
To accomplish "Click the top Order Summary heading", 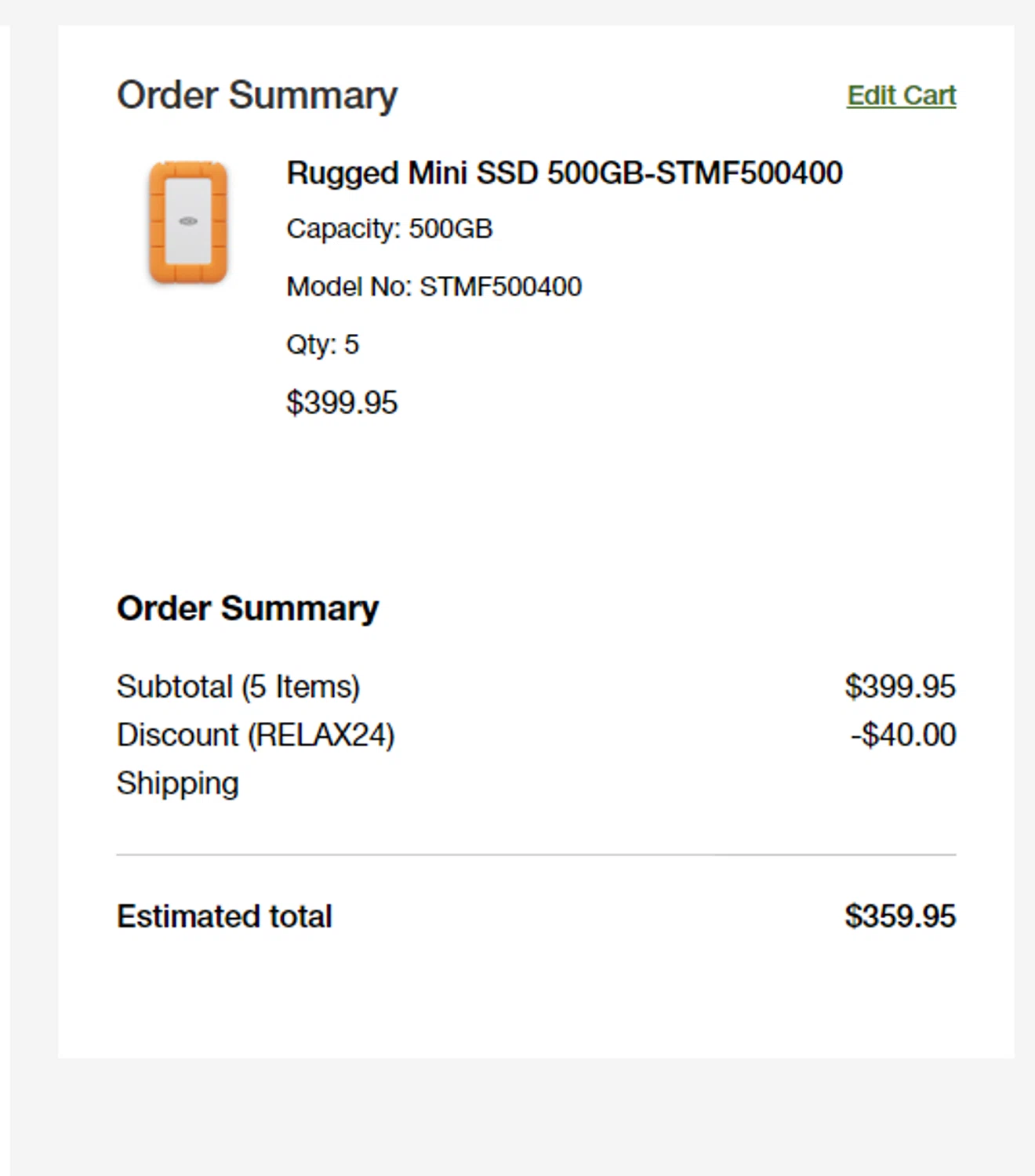I will (256, 96).
